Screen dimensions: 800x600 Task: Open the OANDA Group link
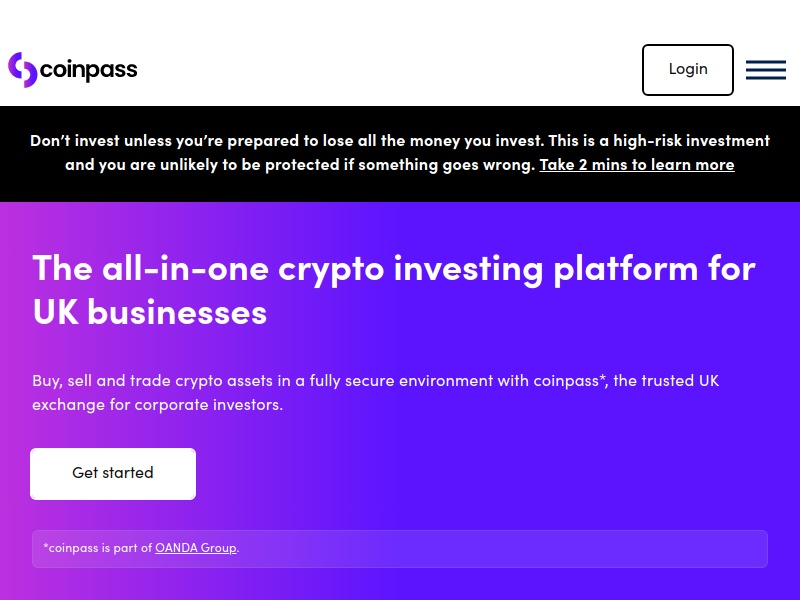[x=196, y=548]
